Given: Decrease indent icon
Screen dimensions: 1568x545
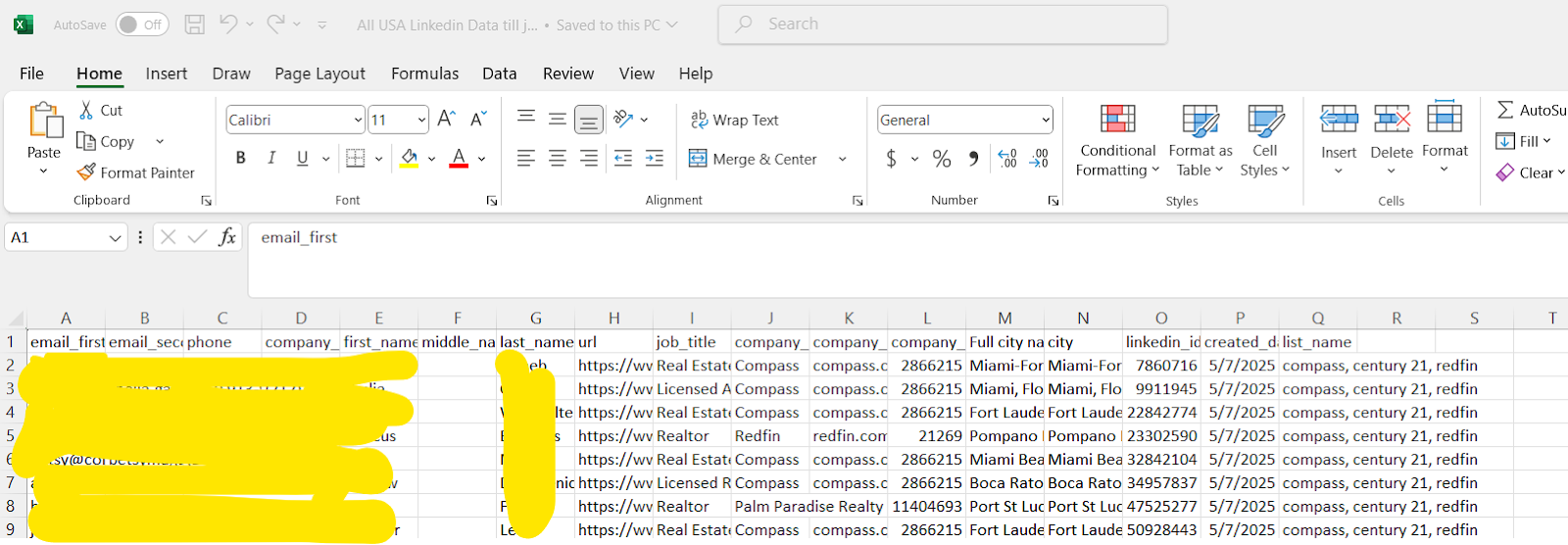Looking at the screenshot, I should (622, 158).
